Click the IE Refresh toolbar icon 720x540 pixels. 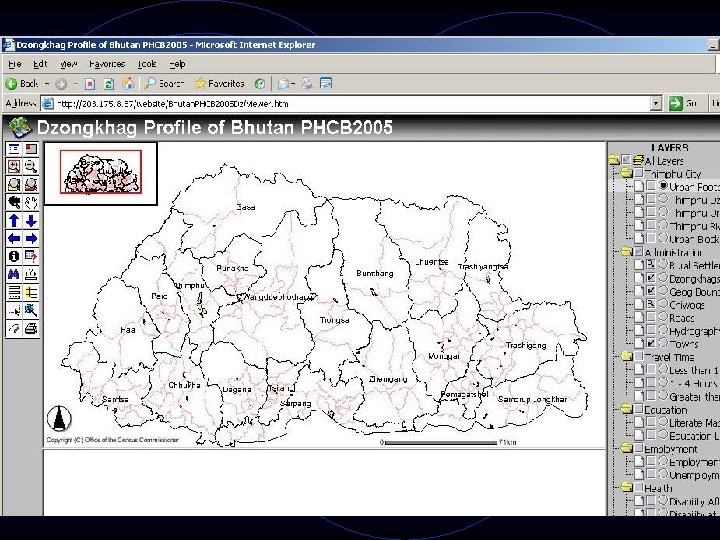click(x=109, y=84)
